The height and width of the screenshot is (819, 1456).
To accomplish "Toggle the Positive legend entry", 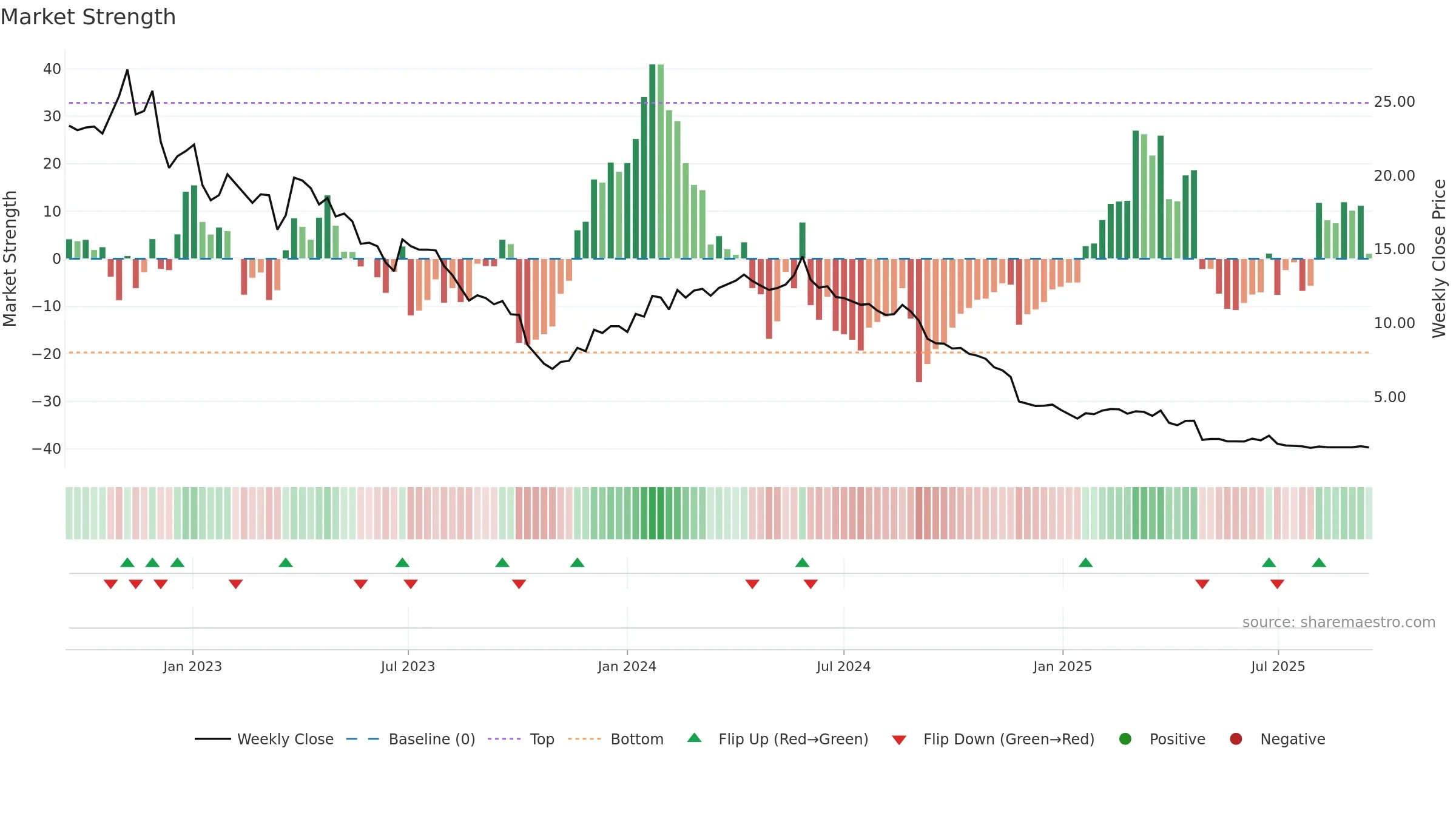I will tap(1162, 739).
